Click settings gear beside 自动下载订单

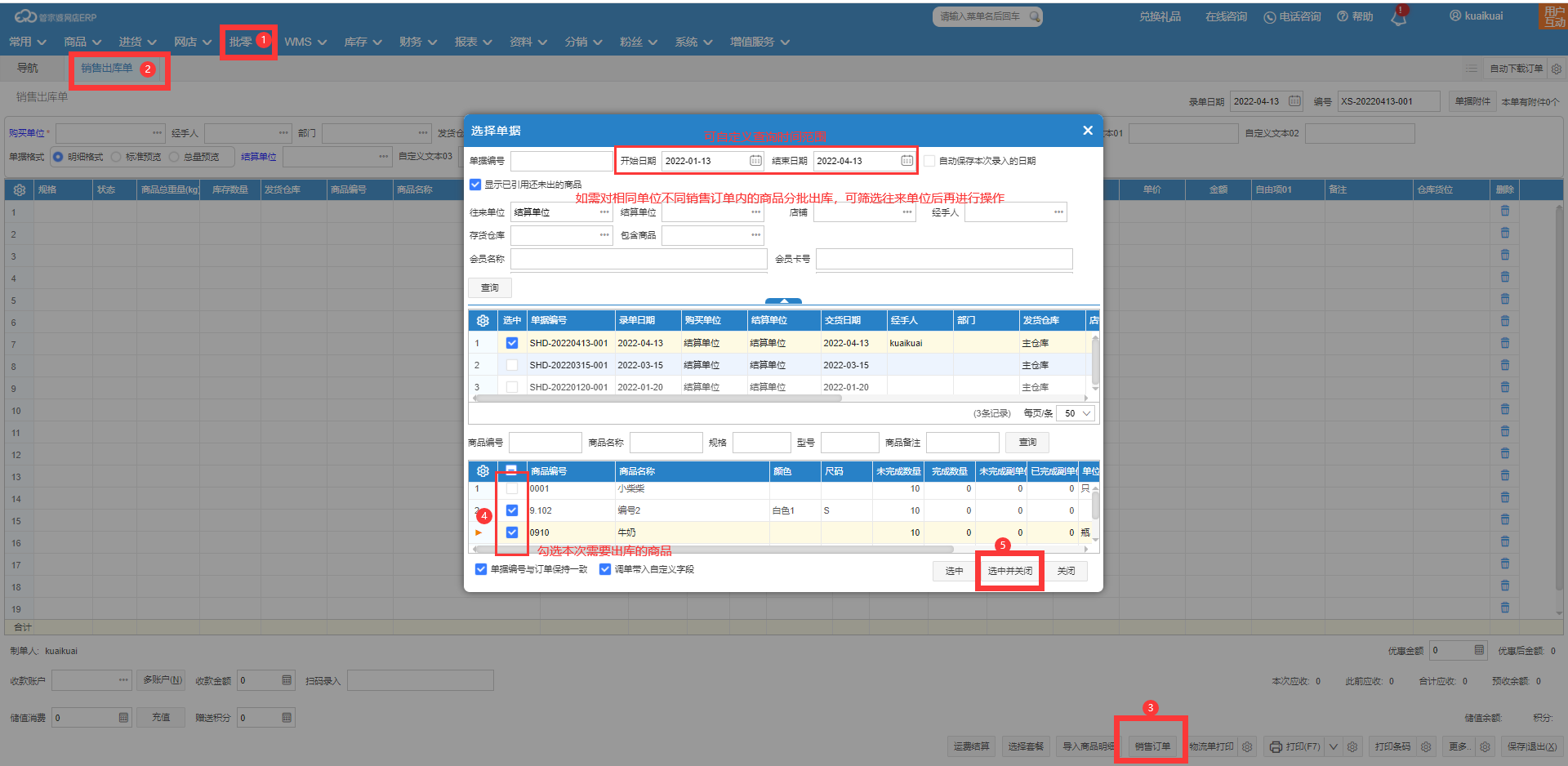click(1557, 69)
